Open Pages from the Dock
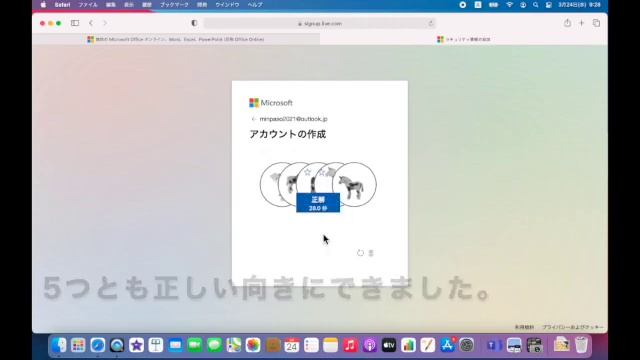640x360 pixels. [x=428, y=345]
